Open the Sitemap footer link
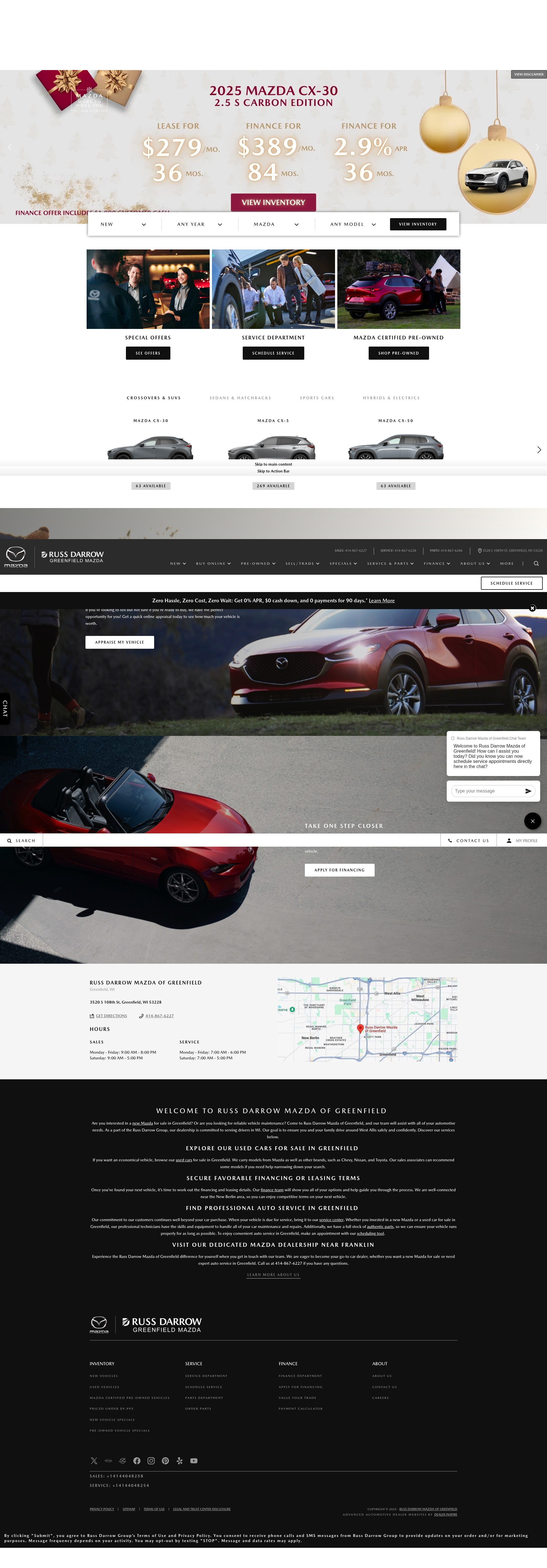This screenshot has height=1568, width=547. click(129, 1509)
